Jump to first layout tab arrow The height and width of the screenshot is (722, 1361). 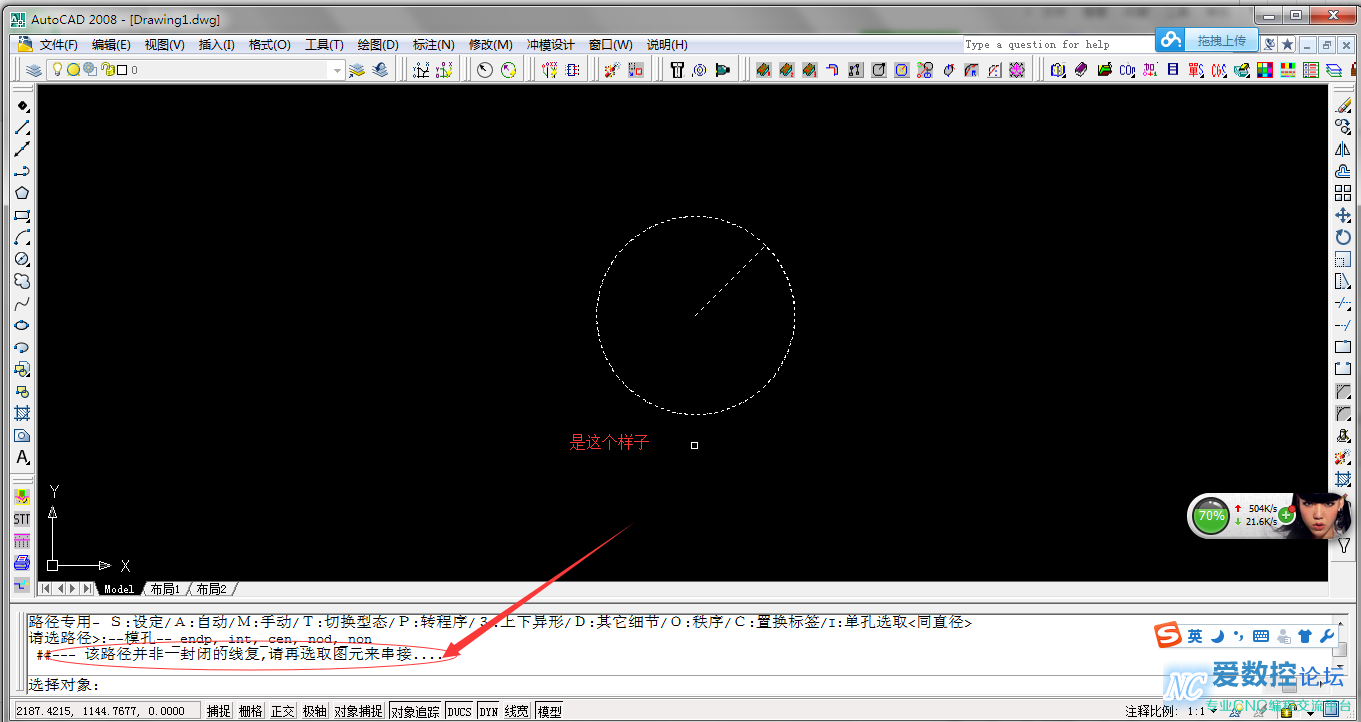point(46,589)
